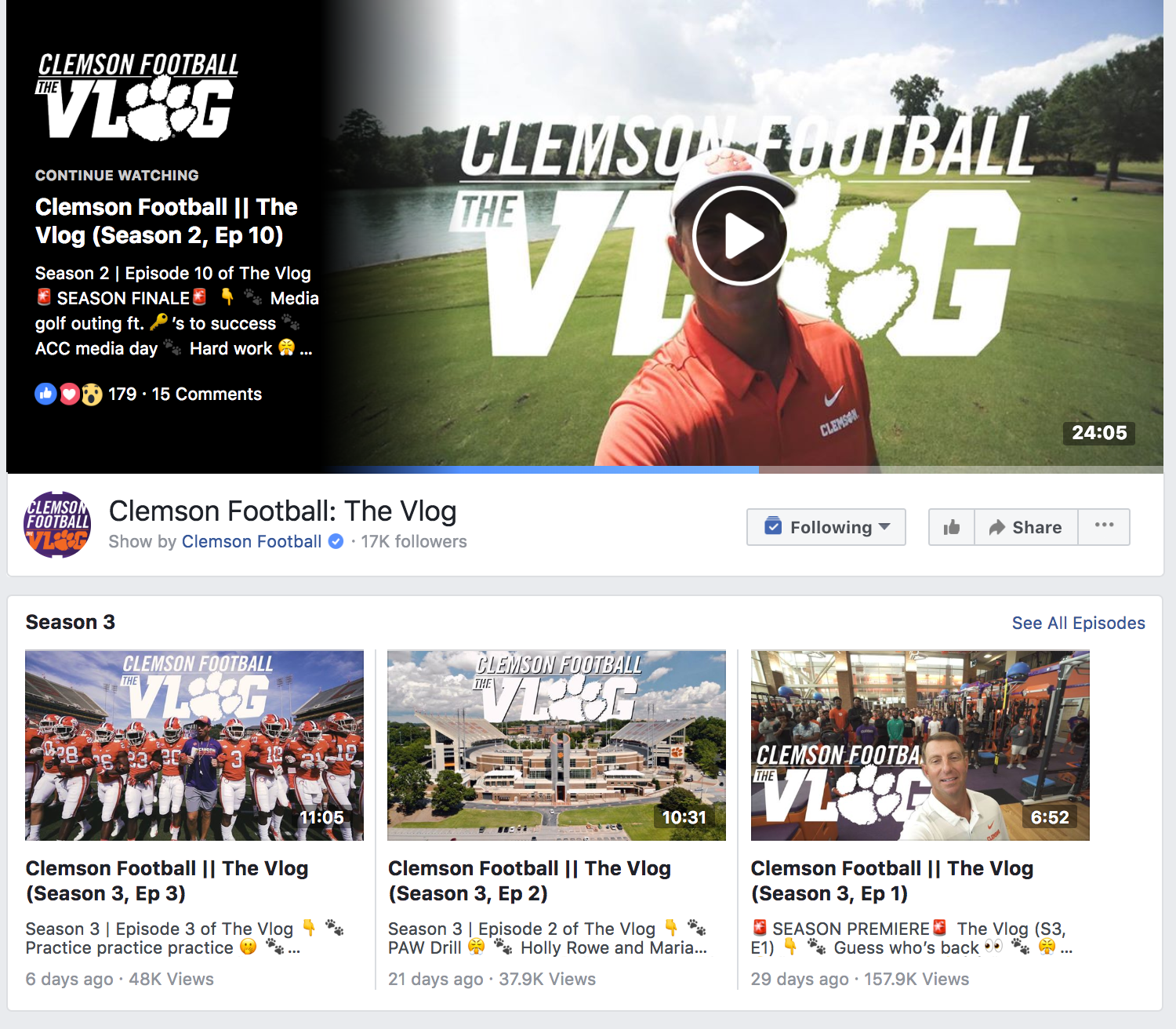Open Clemson Football page link

[252, 541]
